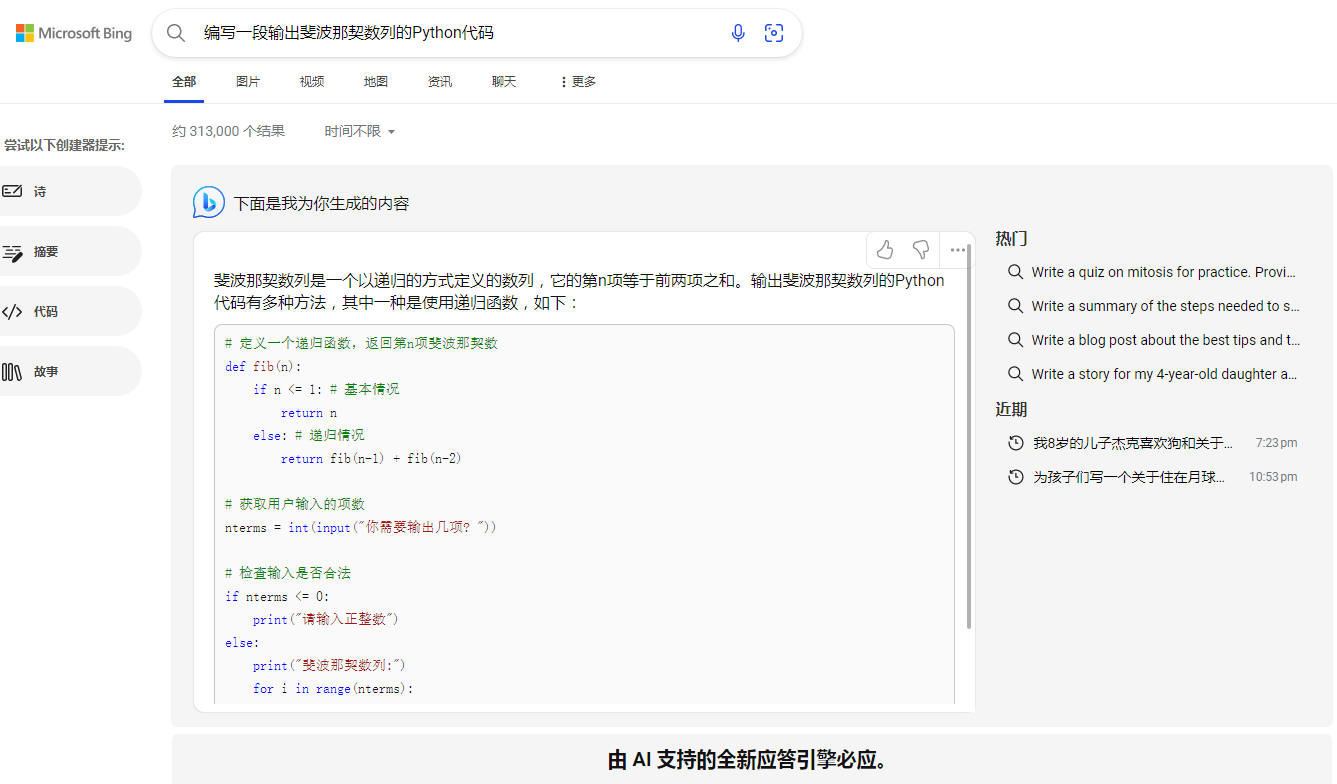This screenshot has width=1337, height=784.
Task: Expand the 更多 menu
Action: pos(578,82)
